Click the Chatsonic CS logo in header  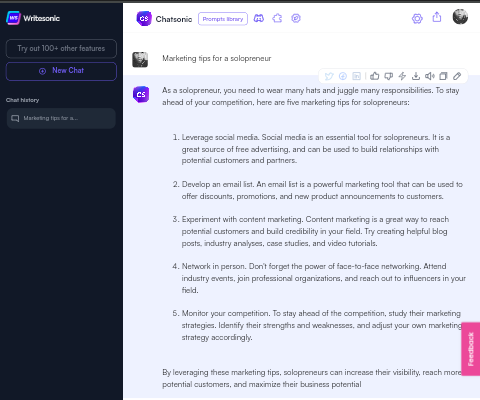tap(144, 19)
